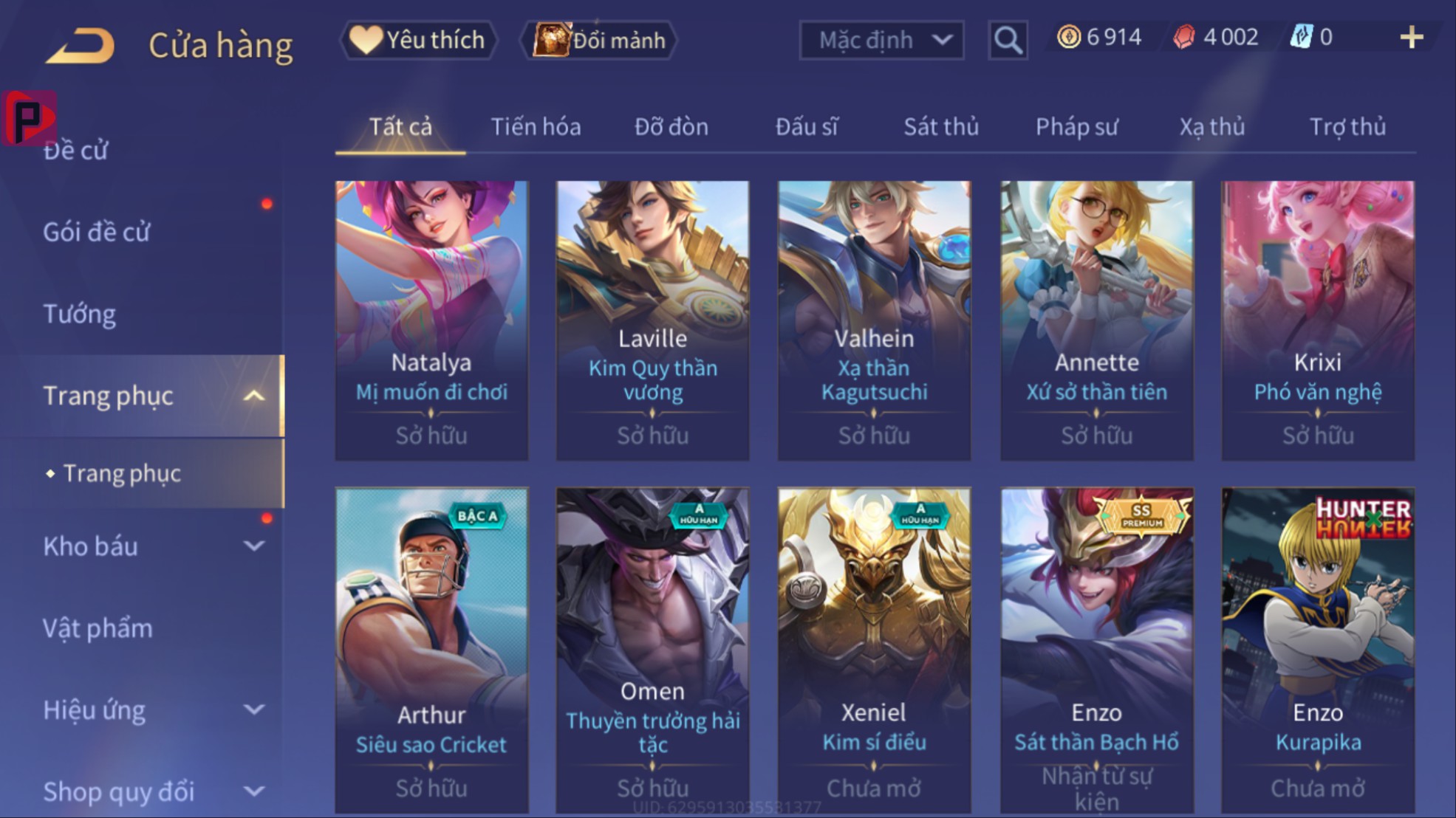Open the search magnifier icon
Image resolution: width=1456 pixels, height=818 pixels.
tap(1008, 40)
